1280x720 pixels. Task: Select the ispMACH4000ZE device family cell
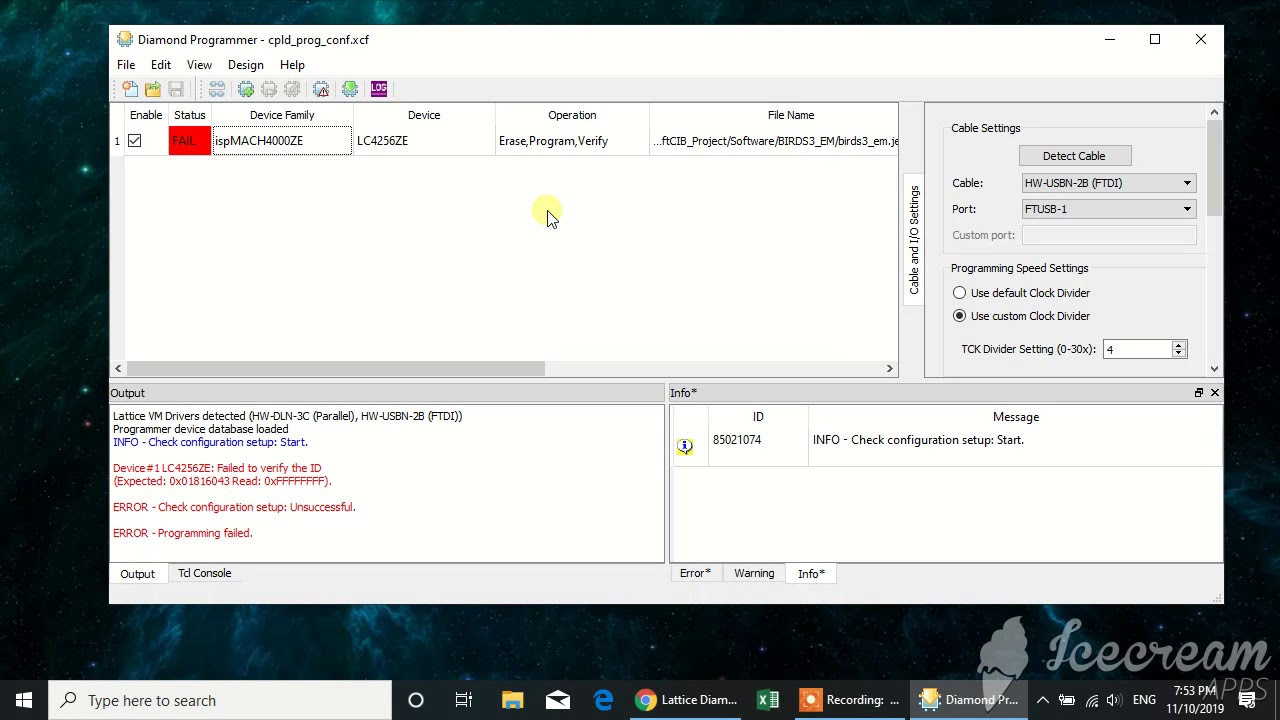tap(282, 141)
